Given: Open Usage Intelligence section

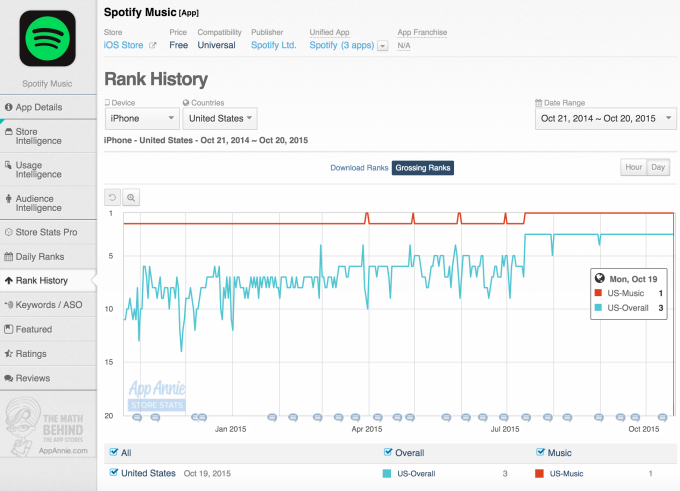Looking at the screenshot, I should tap(48, 170).
